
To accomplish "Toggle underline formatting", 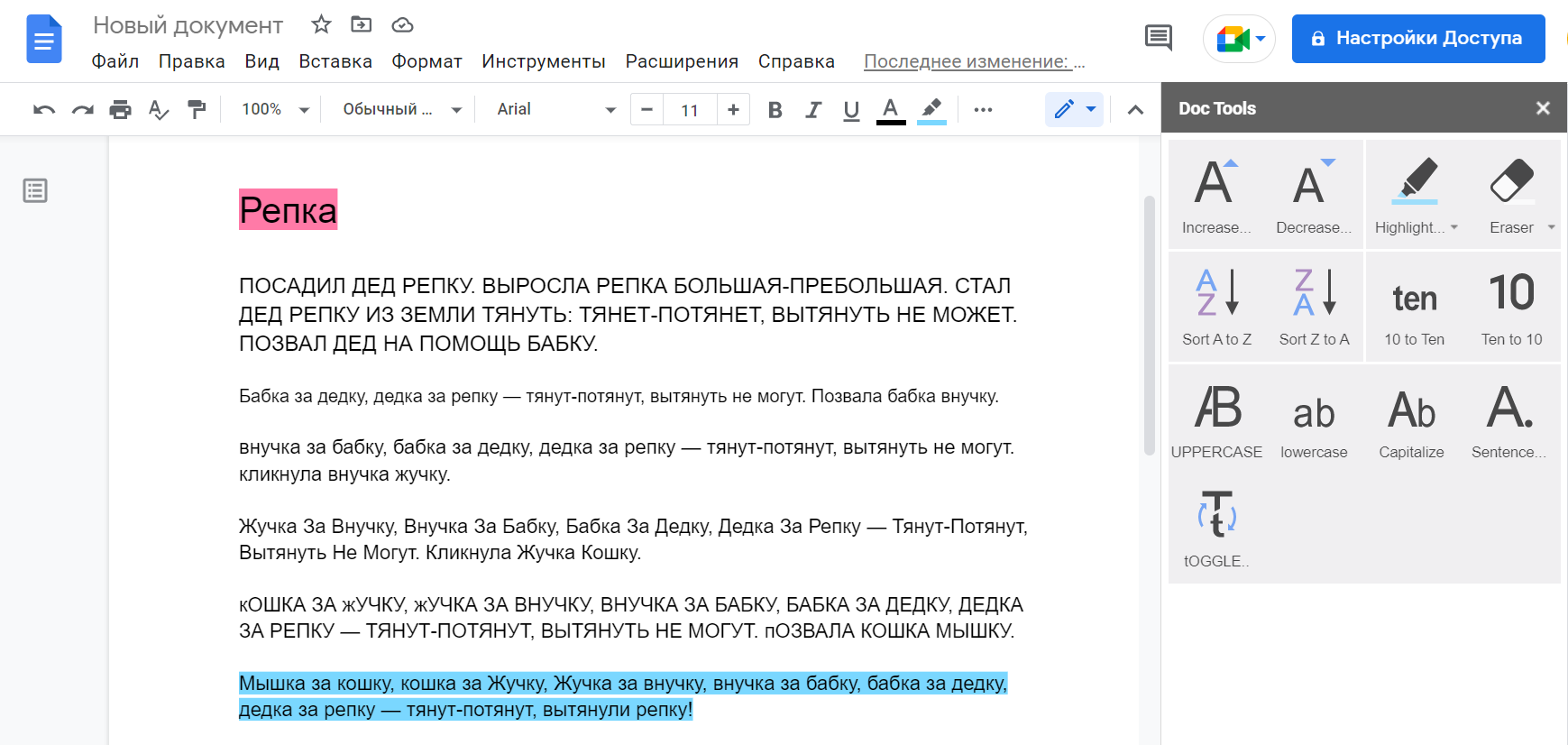I will click(851, 110).
